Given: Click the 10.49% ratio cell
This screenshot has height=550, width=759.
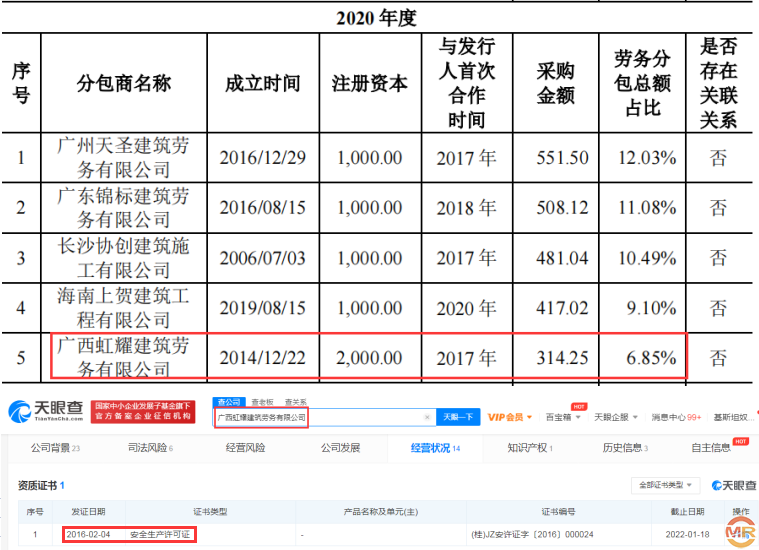Looking at the screenshot, I should click(x=647, y=258).
